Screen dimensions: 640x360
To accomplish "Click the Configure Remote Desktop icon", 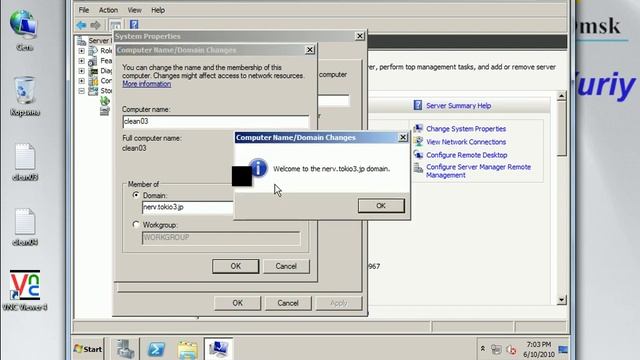I will point(418,155).
